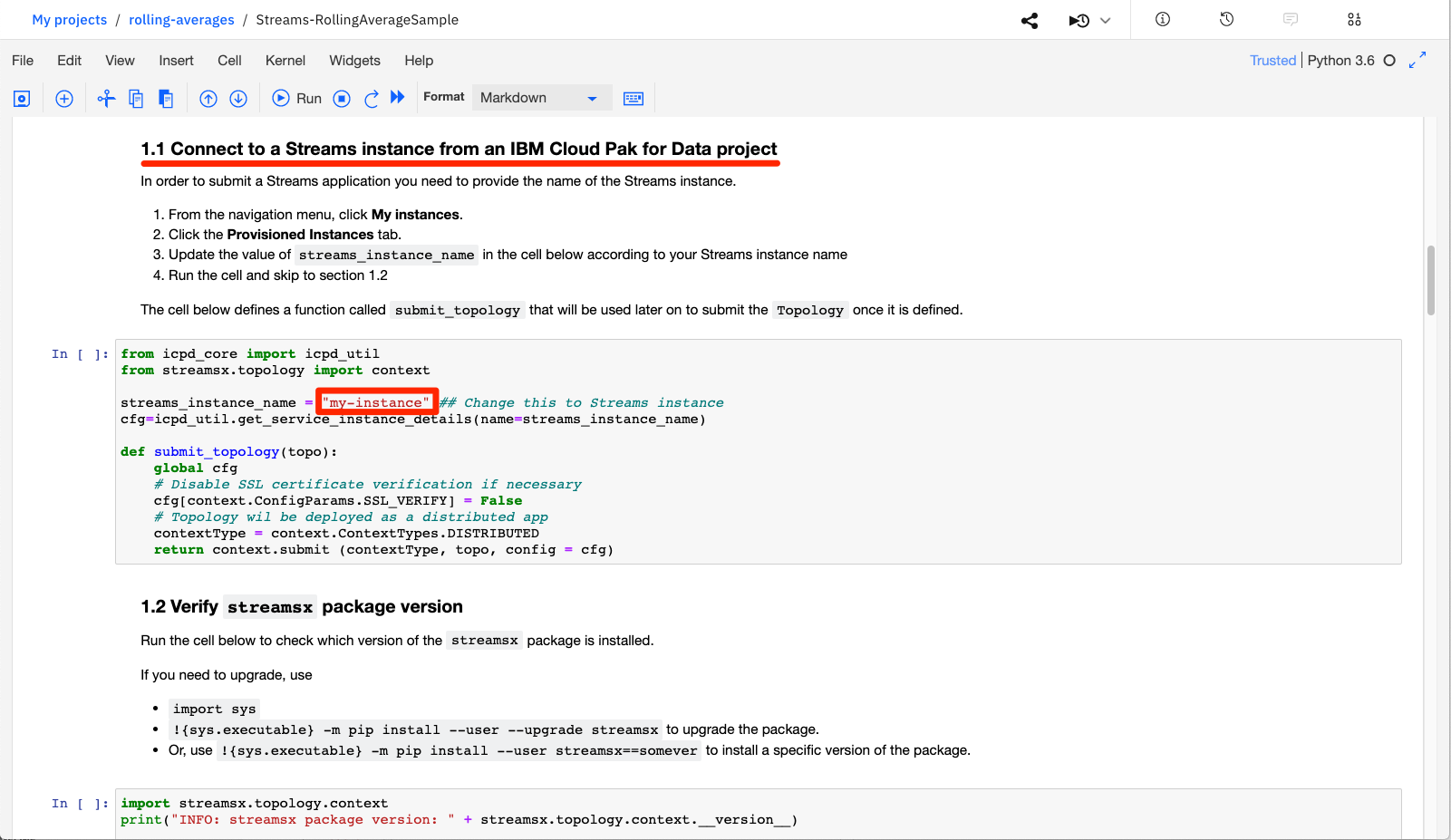Select the "my-instance" string in code
1451x840 pixels.
pos(376,402)
